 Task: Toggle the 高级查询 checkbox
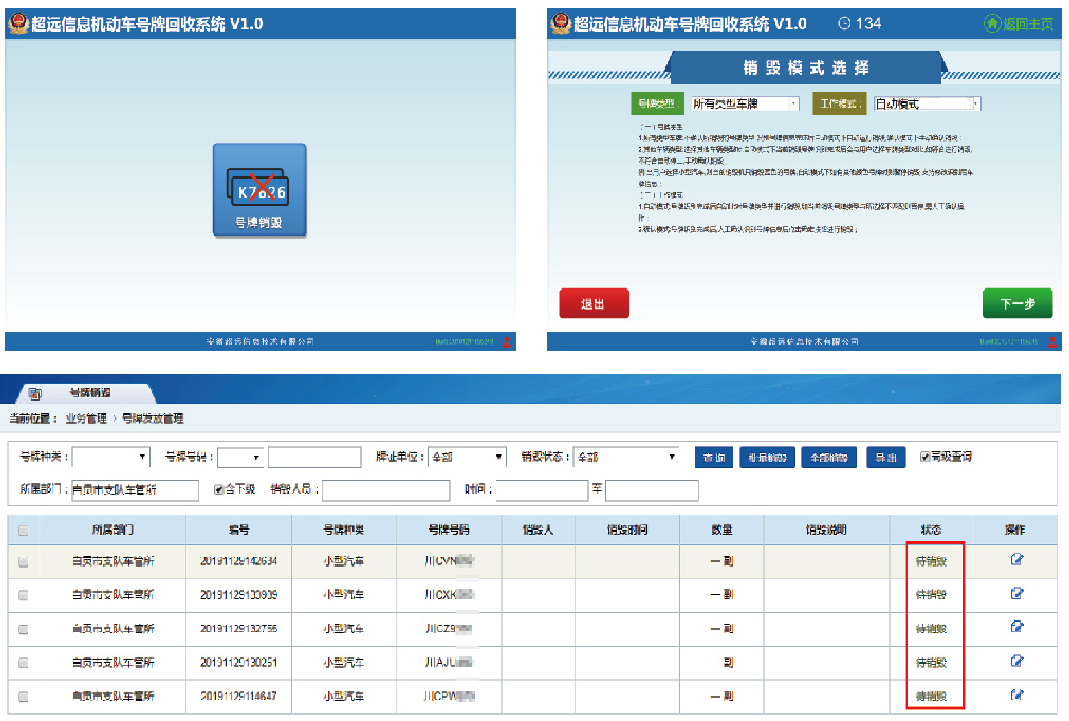[x=925, y=457]
